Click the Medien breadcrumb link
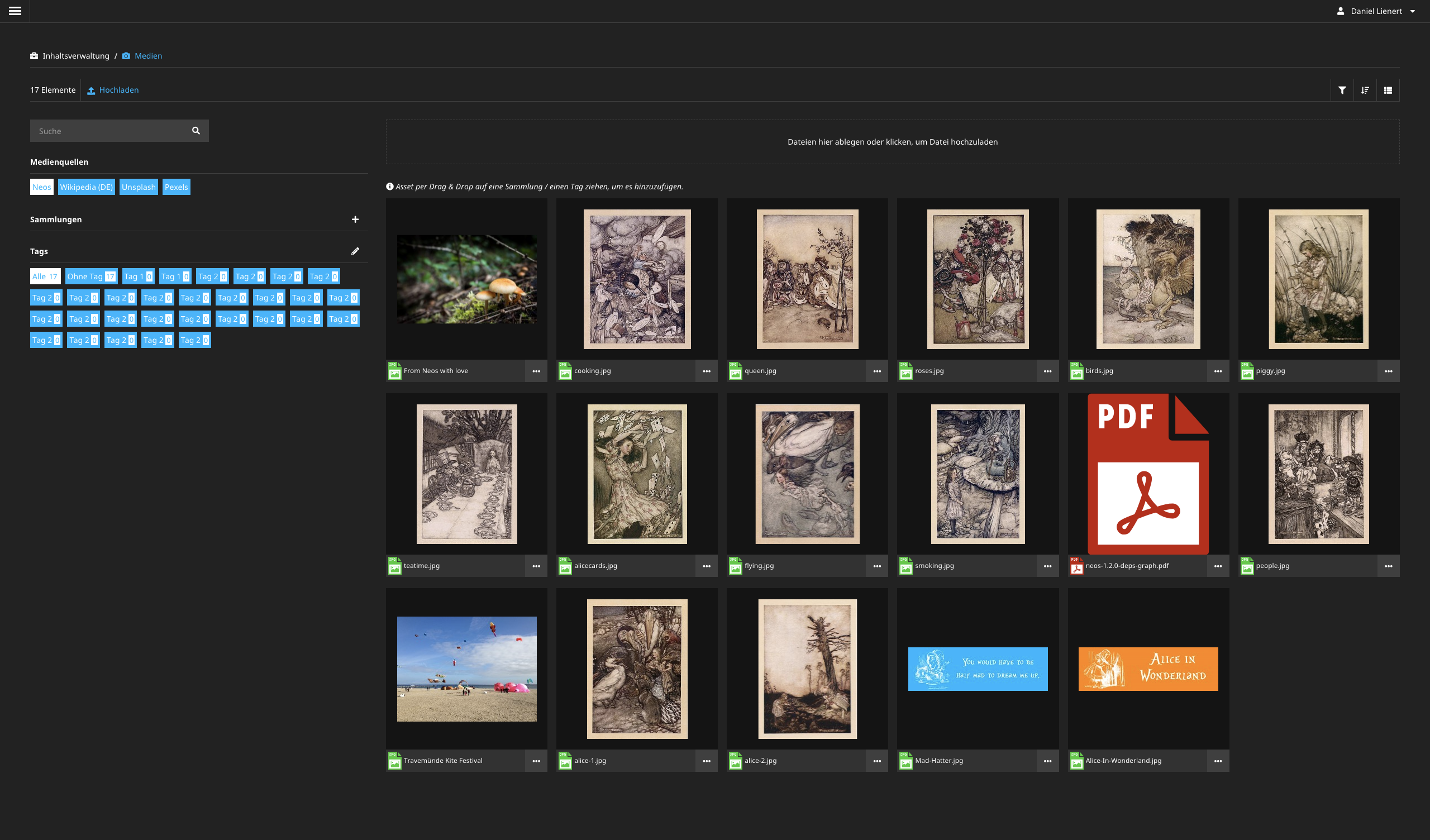Viewport: 1430px width, 840px height. [142, 56]
